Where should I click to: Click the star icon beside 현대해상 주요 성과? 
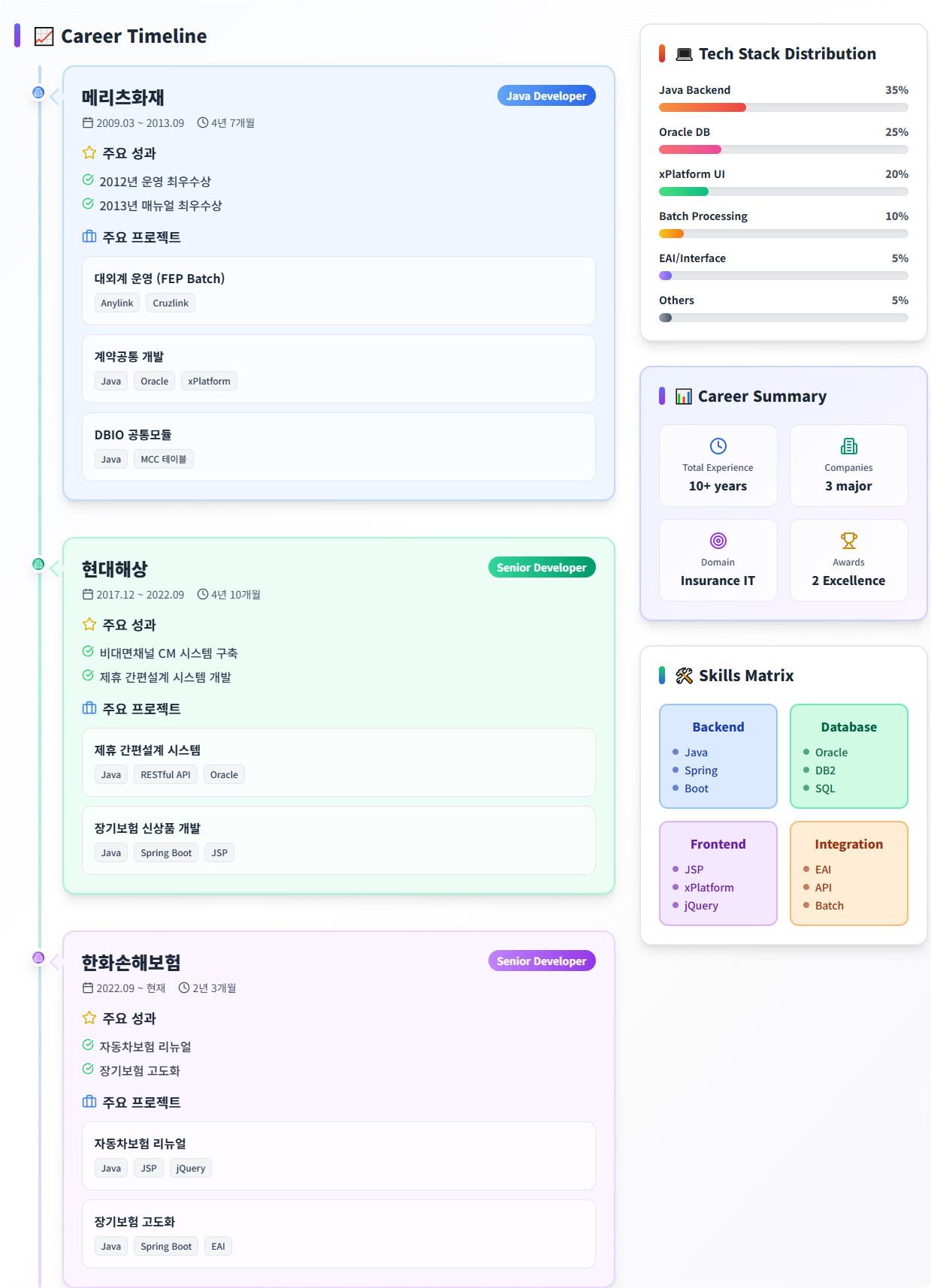(x=89, y=624)
